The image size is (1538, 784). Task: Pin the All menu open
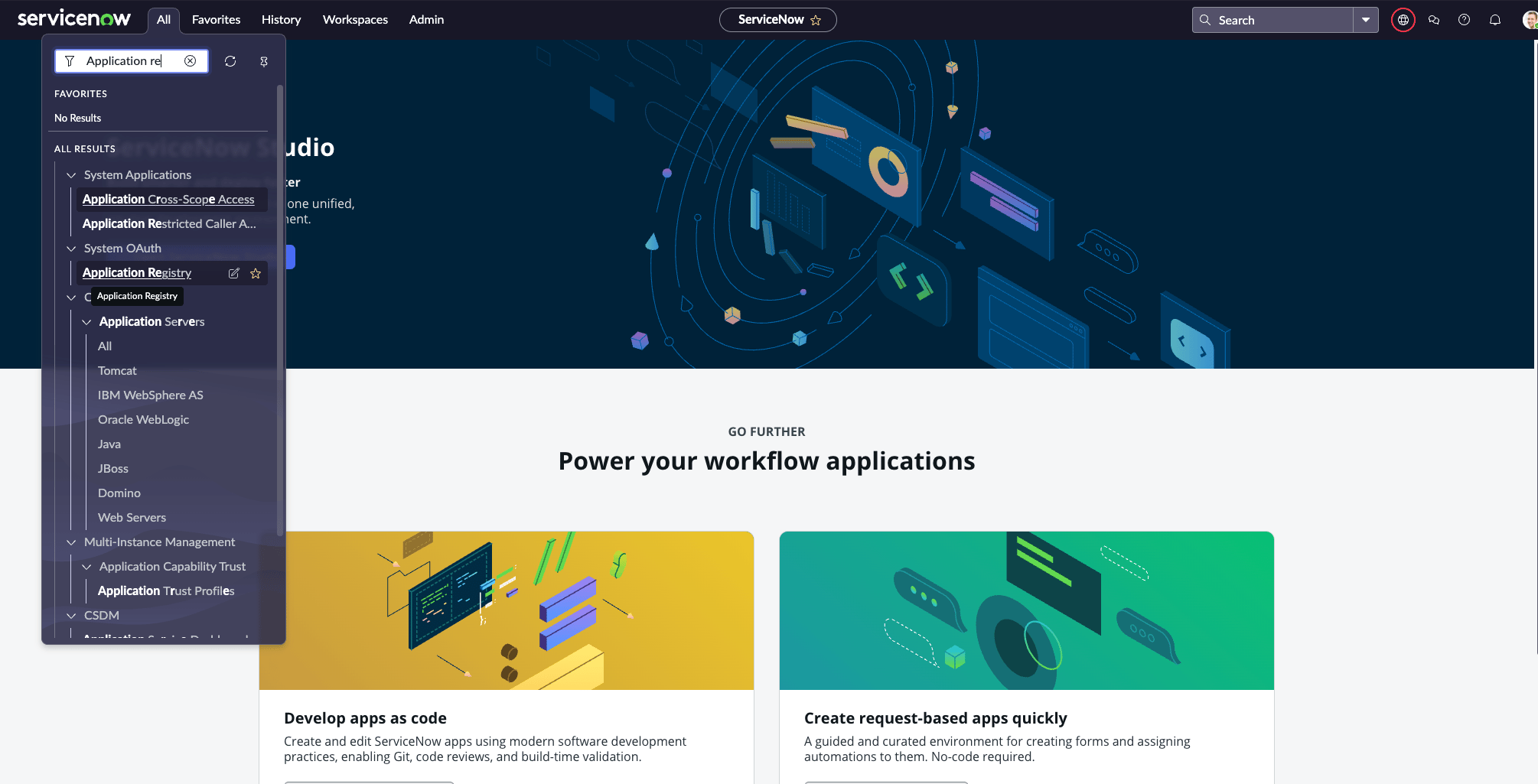click(264, 61)
